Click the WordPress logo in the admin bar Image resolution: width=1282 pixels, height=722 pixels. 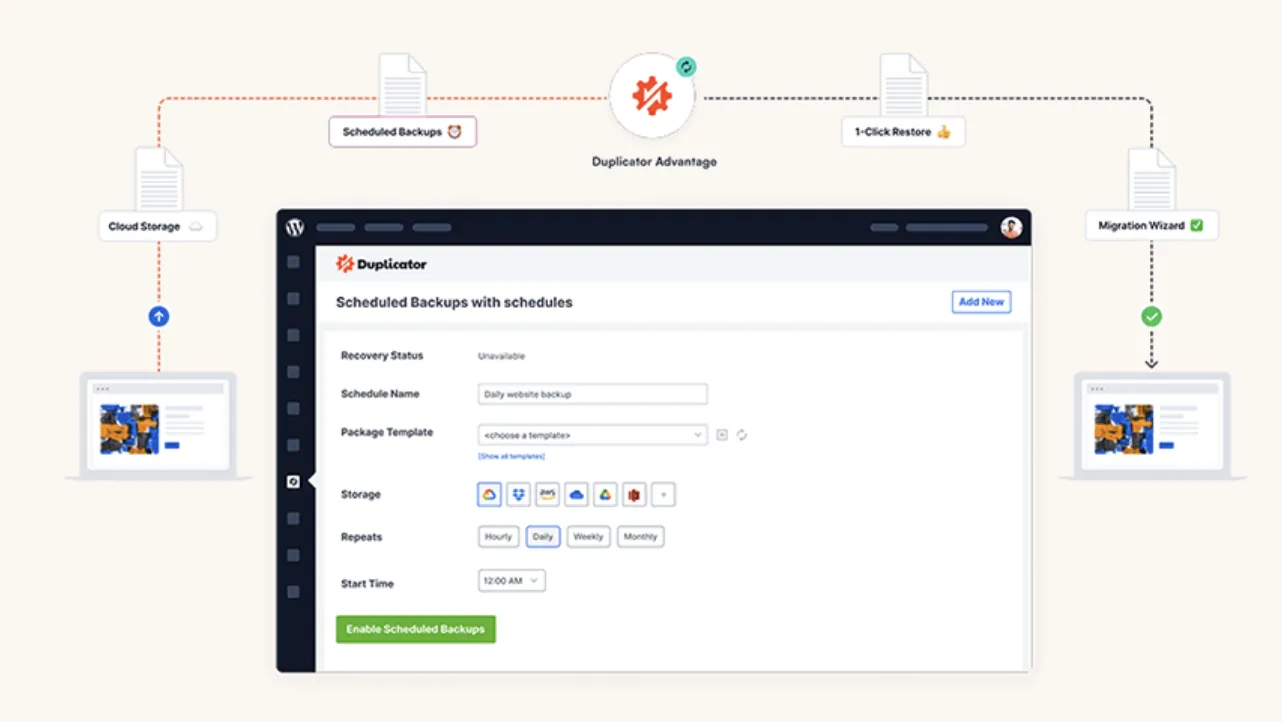click(x=295, y=228)
